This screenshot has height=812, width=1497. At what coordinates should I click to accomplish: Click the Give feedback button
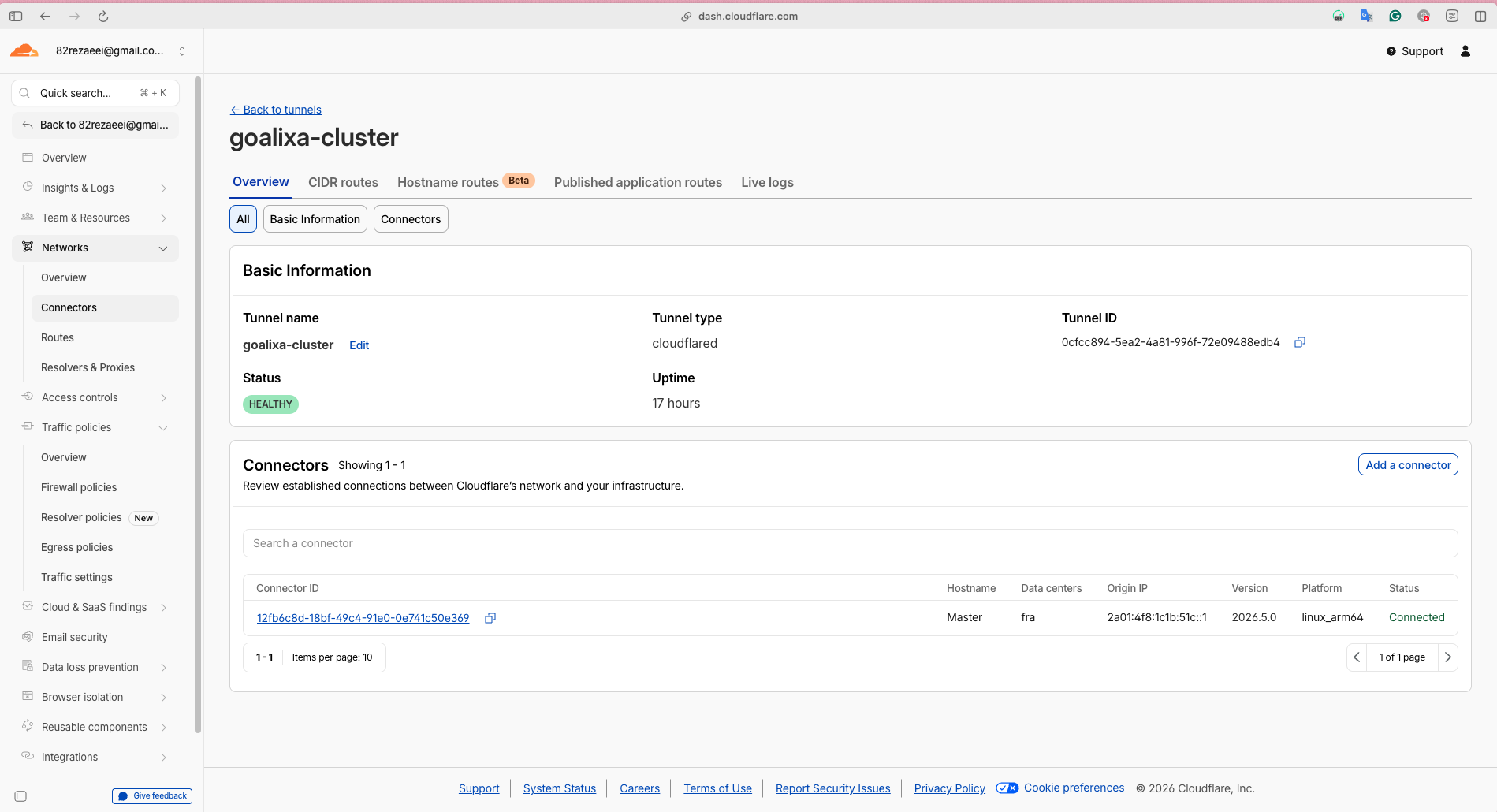pyautogui.click(x=152, y=796)
